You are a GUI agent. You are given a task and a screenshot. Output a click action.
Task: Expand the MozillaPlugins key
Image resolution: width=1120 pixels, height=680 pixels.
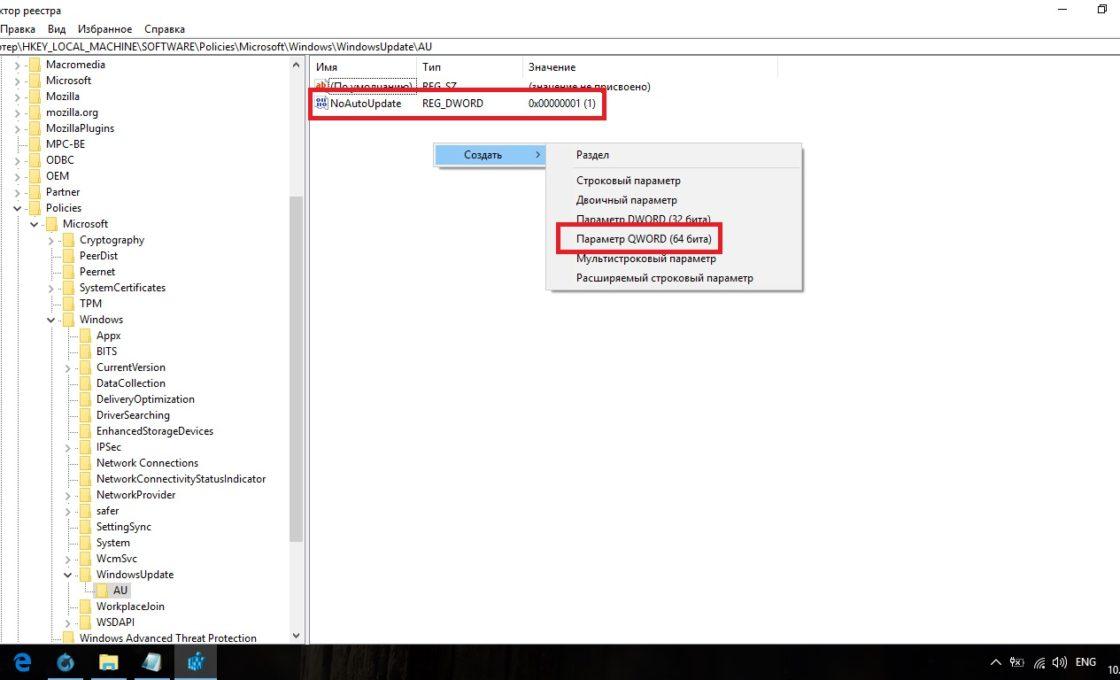click(x=17, y=129)
